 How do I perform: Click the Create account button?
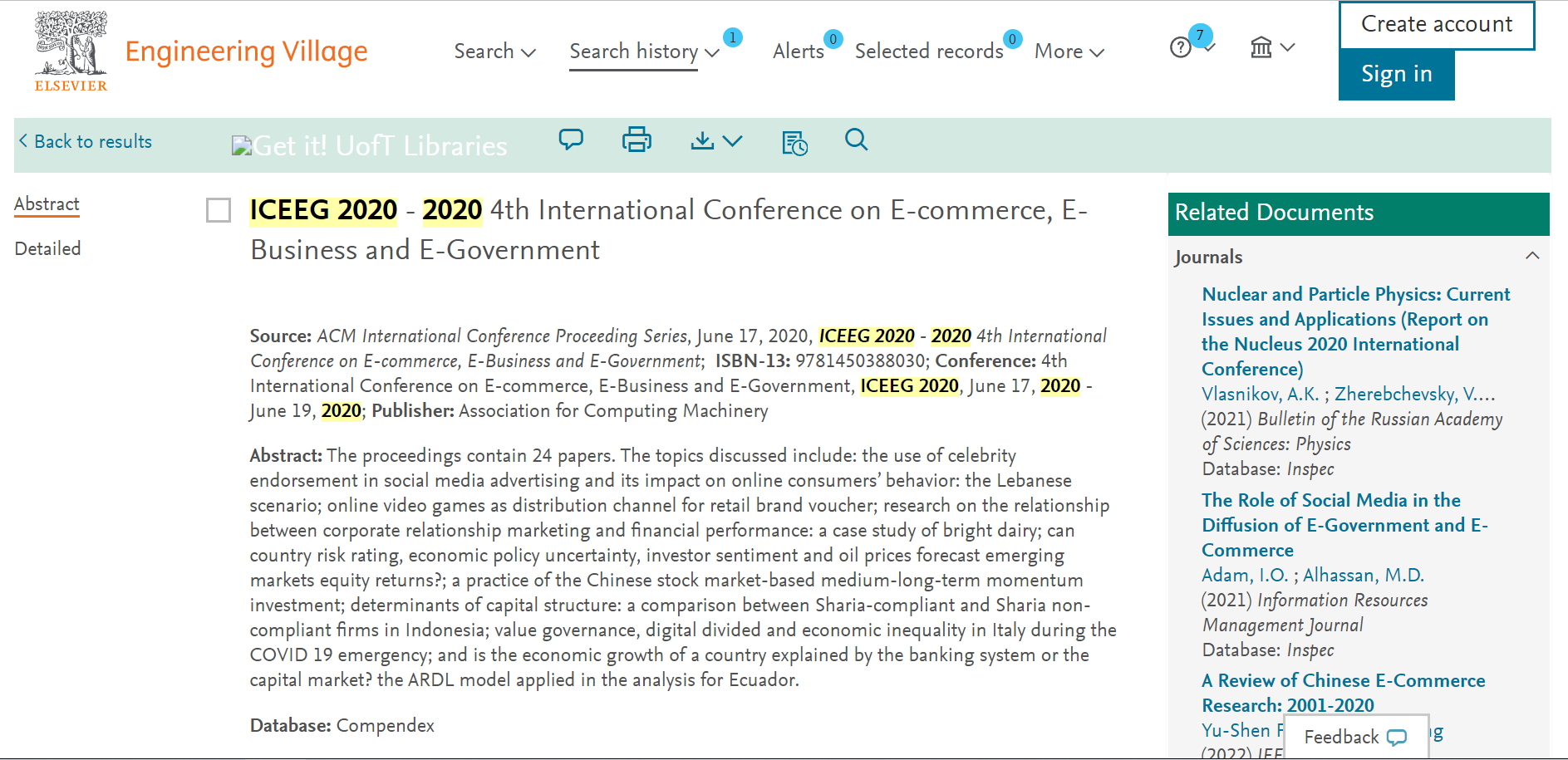click(x=1437, y=25)
